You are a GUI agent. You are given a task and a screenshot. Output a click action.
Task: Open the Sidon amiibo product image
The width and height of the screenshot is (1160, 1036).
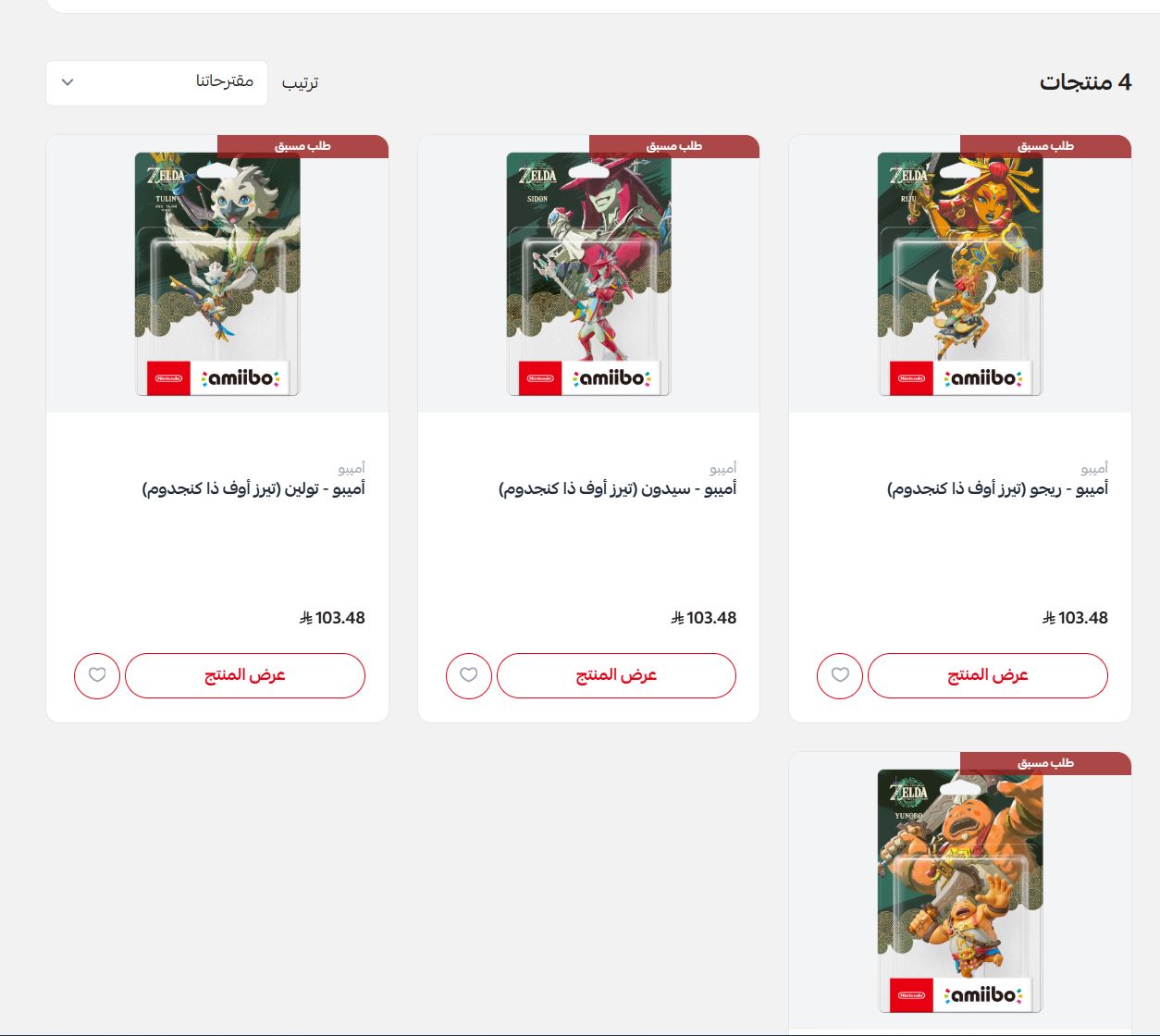tap(588, 274)
